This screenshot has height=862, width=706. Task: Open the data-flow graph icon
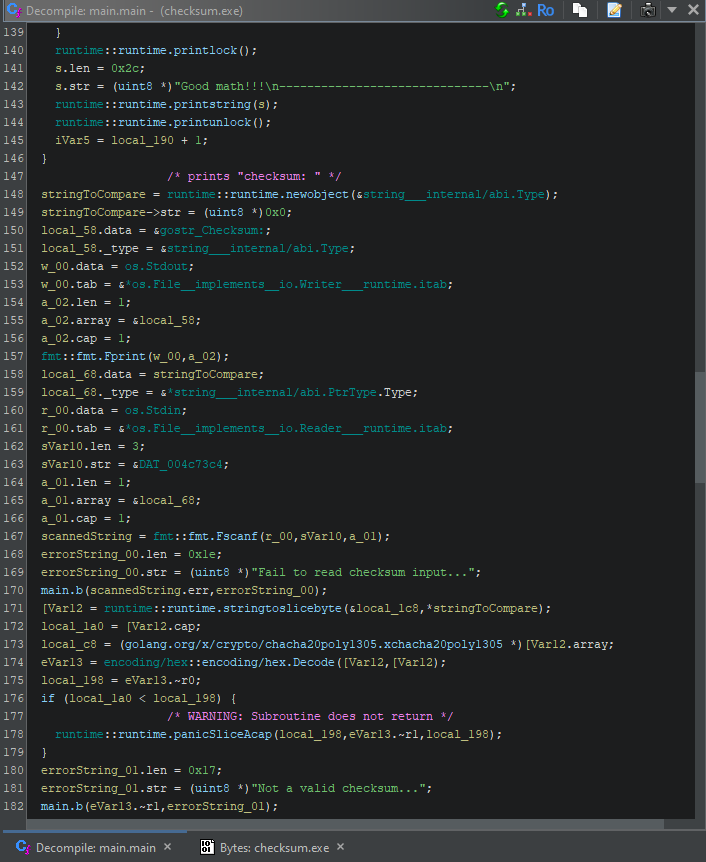(x=522, y=10)
